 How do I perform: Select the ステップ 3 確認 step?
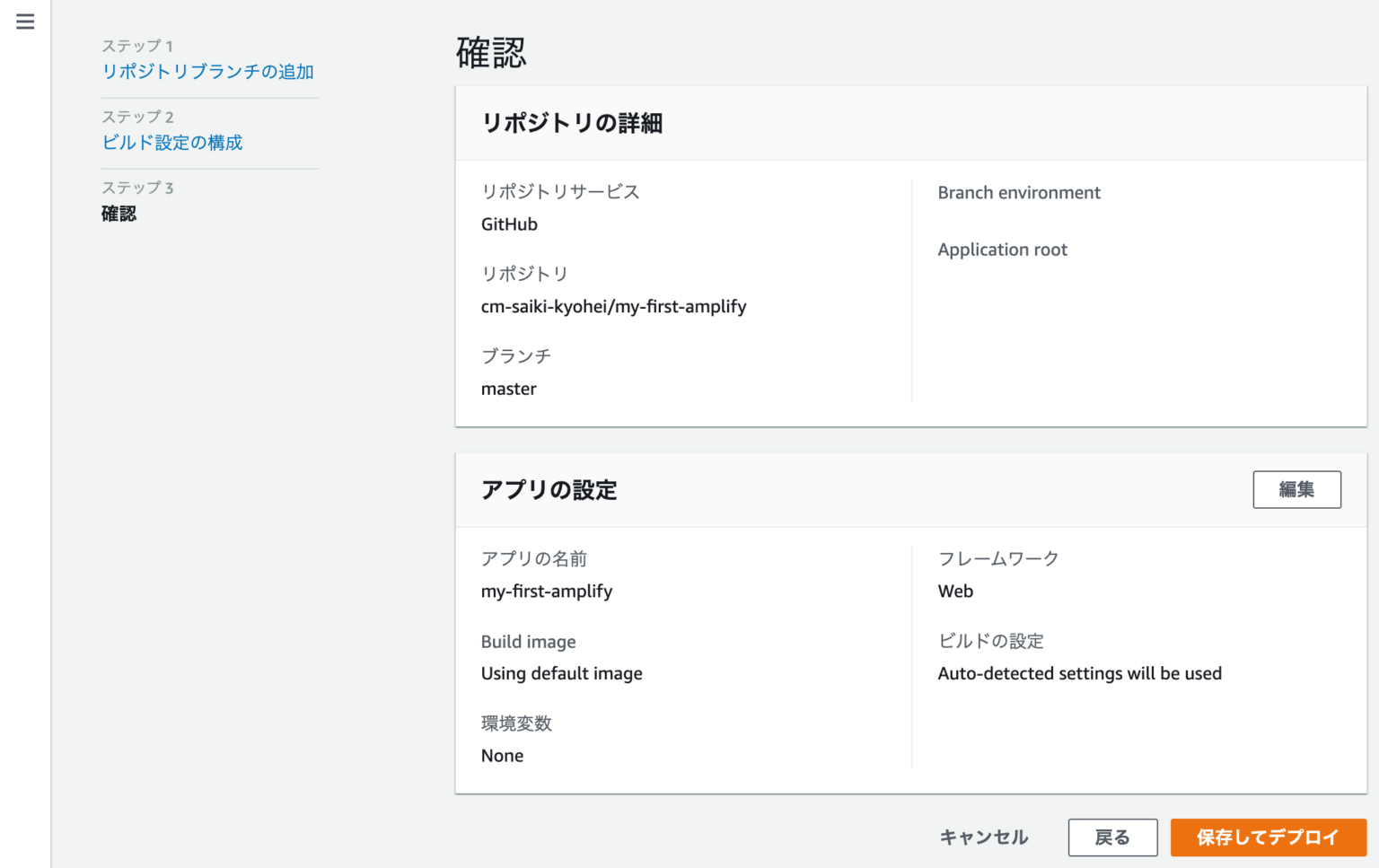point(119,215)
